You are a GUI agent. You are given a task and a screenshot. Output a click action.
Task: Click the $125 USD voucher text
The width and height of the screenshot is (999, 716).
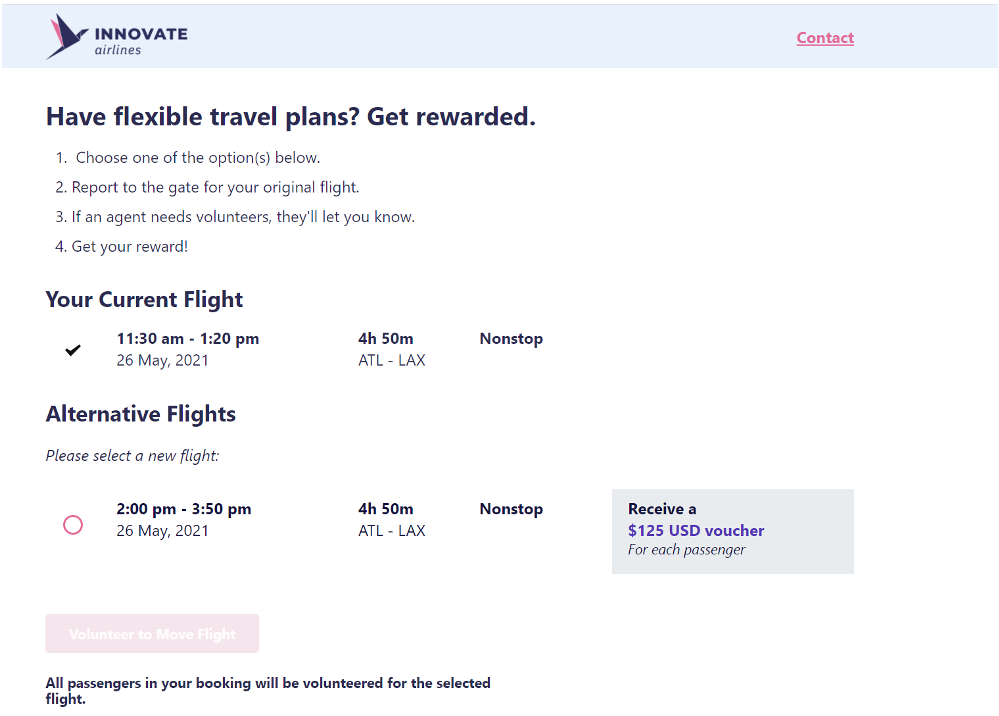click(x=696, y=530)
